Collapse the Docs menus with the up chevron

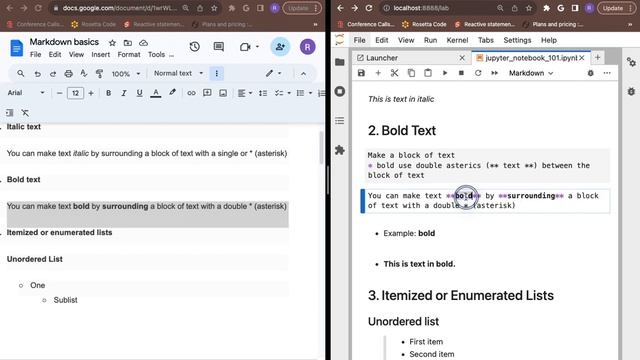click(x=303, y=74)
